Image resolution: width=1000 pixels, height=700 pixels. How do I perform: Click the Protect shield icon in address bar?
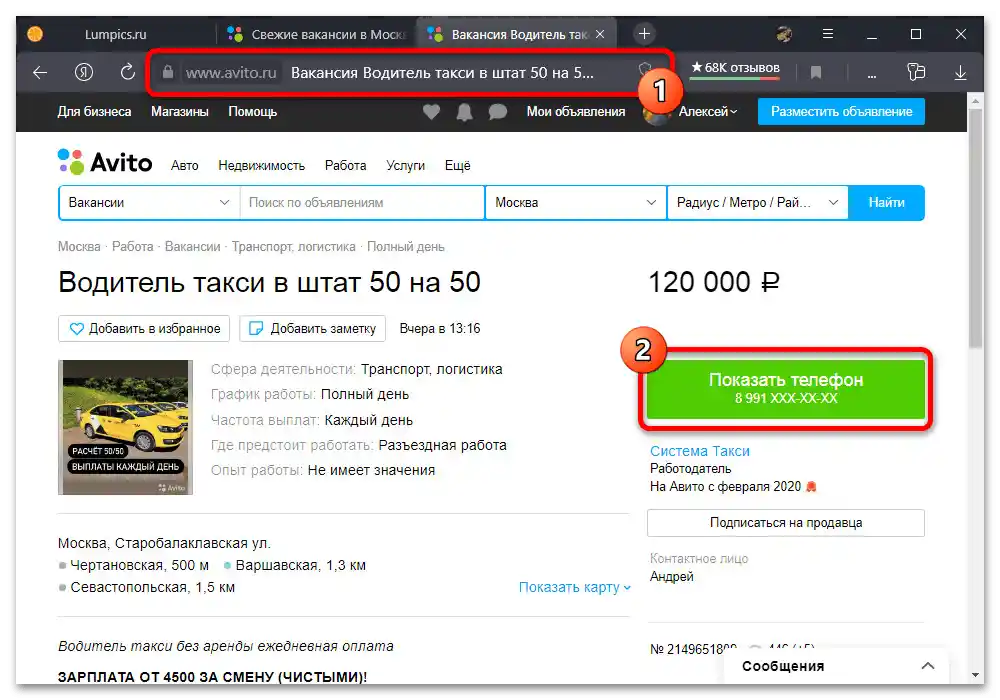645,69
